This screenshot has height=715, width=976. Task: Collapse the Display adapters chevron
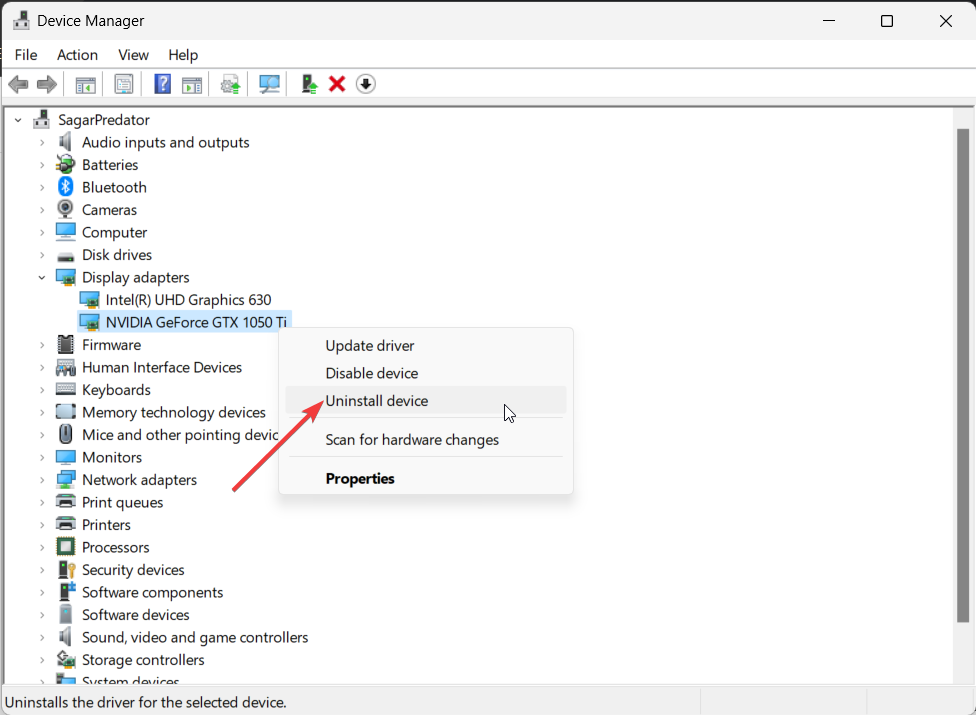click(x=42, y=278)
